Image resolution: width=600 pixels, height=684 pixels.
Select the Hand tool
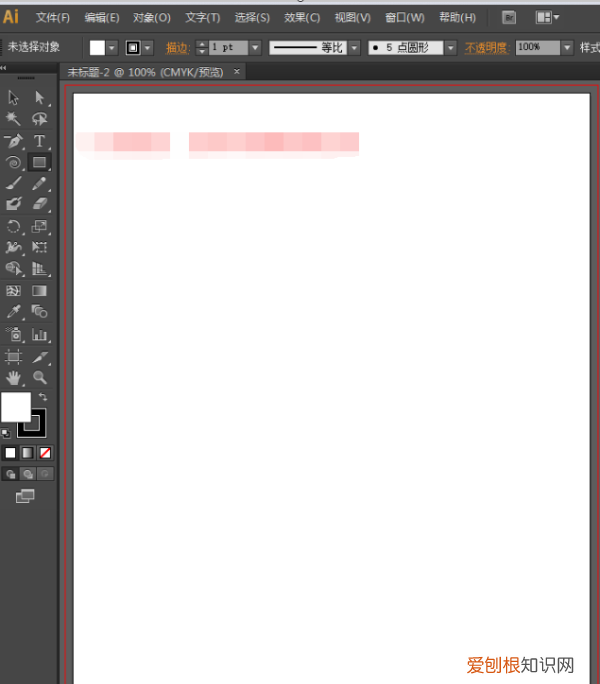(14, 377)
